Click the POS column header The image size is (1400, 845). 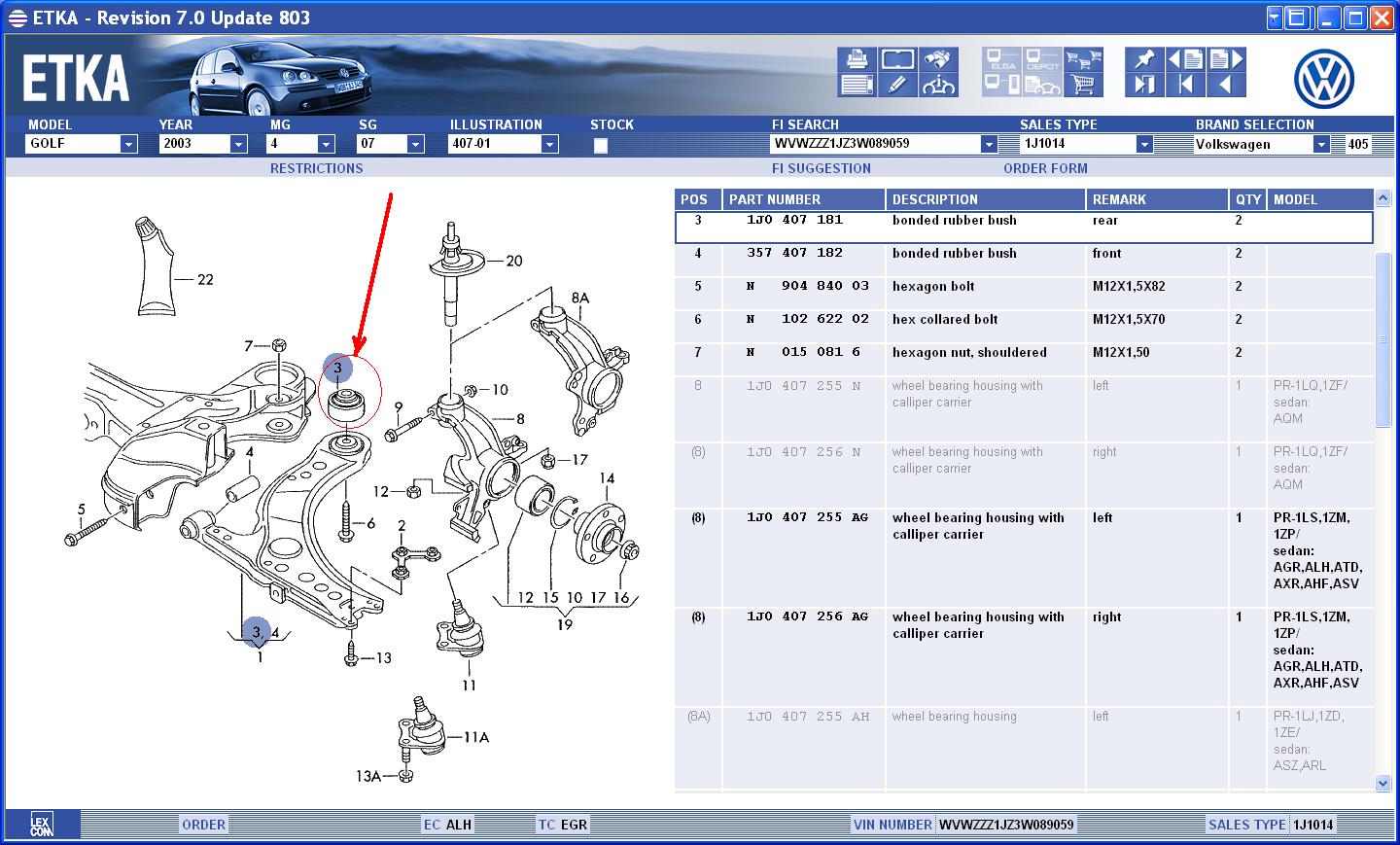point(698,199)
